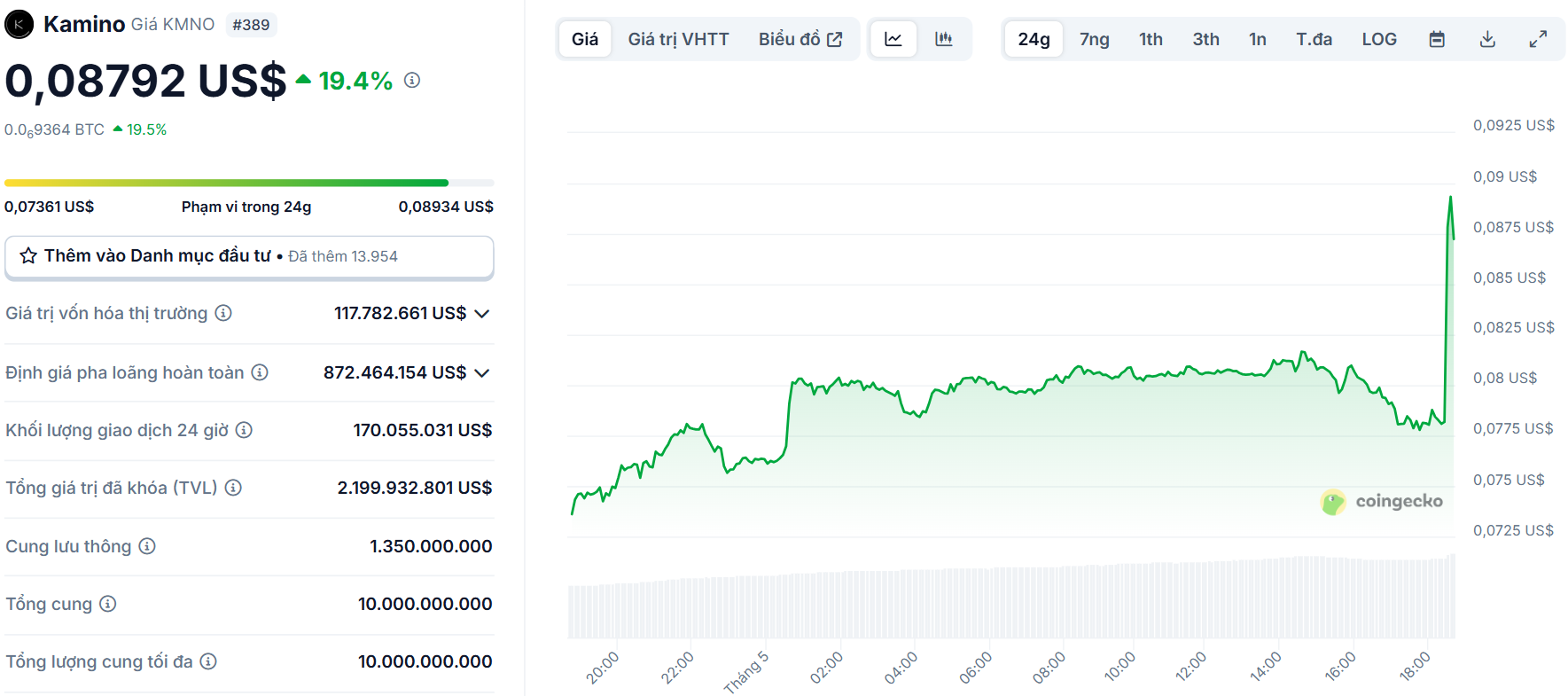Select the Giá chart tab
The width and height of the screenshot is (1568, 696).
click(x=585, y=39)
